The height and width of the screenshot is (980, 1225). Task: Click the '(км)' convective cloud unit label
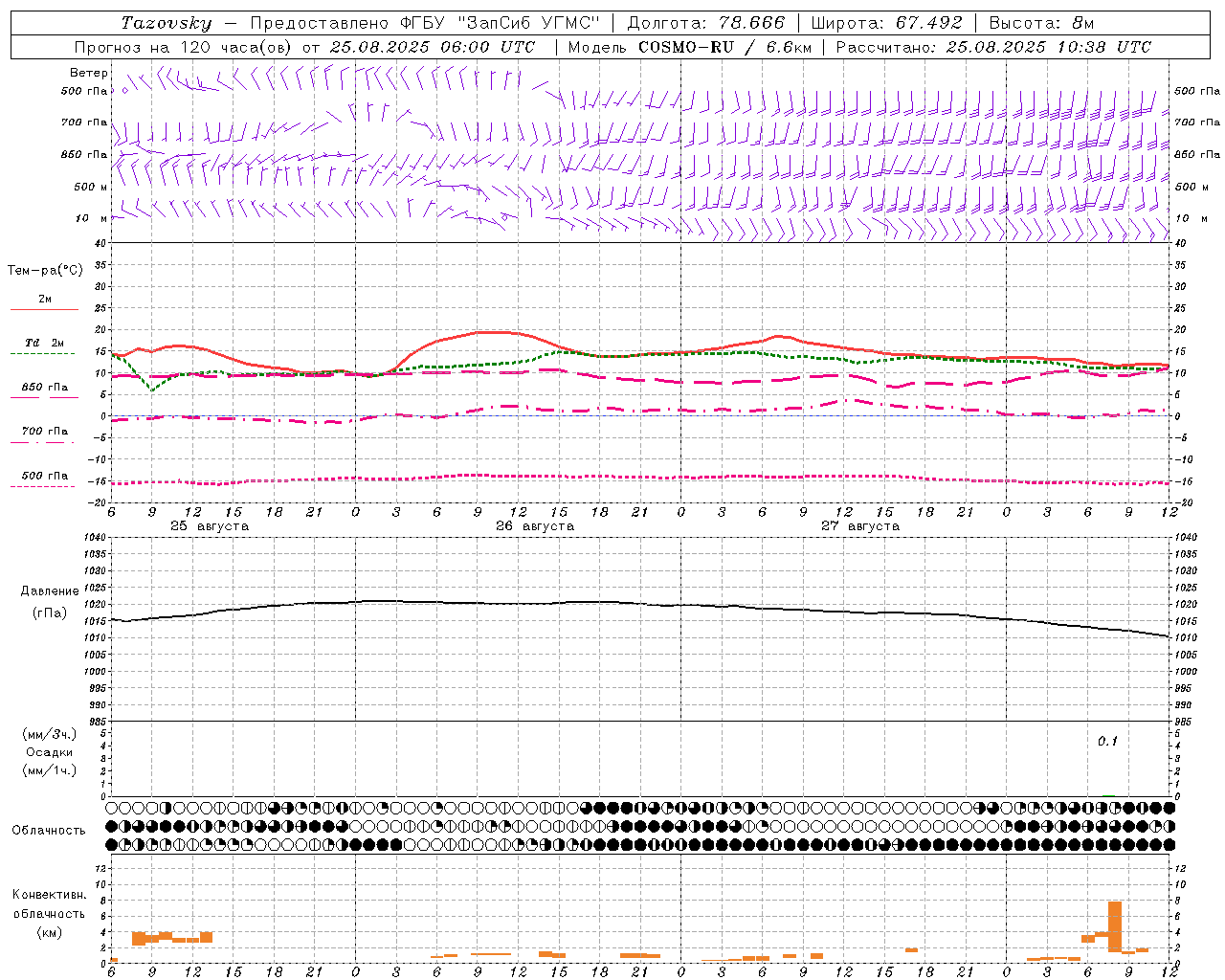49,932
